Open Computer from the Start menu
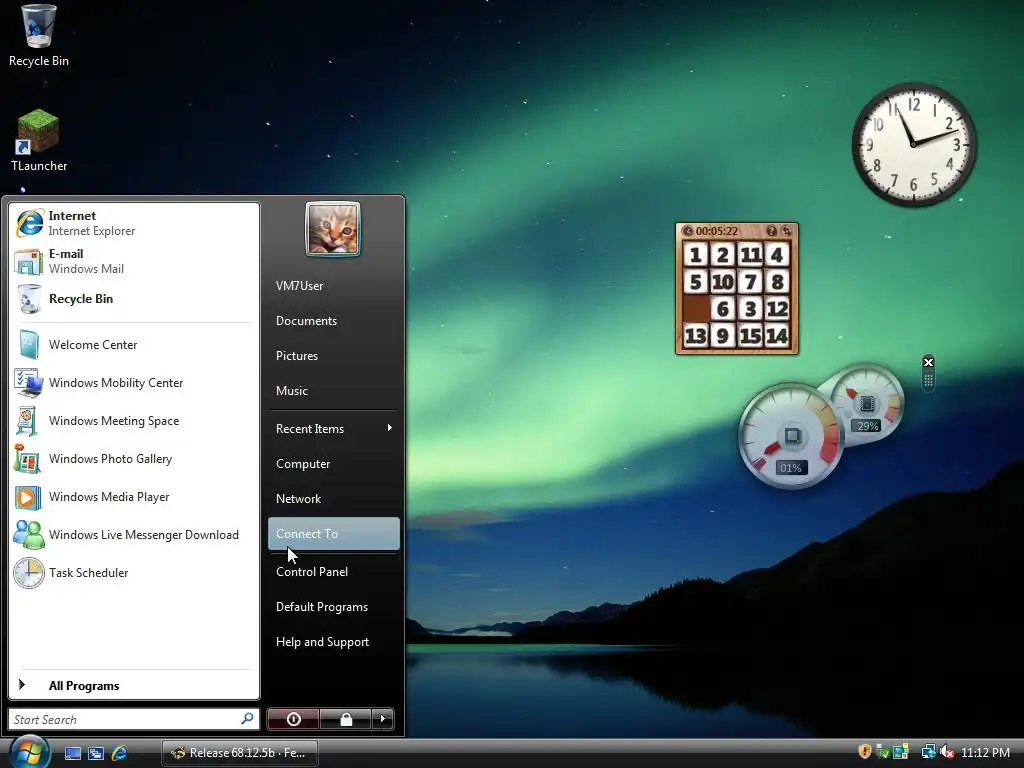 click(334, 464)
